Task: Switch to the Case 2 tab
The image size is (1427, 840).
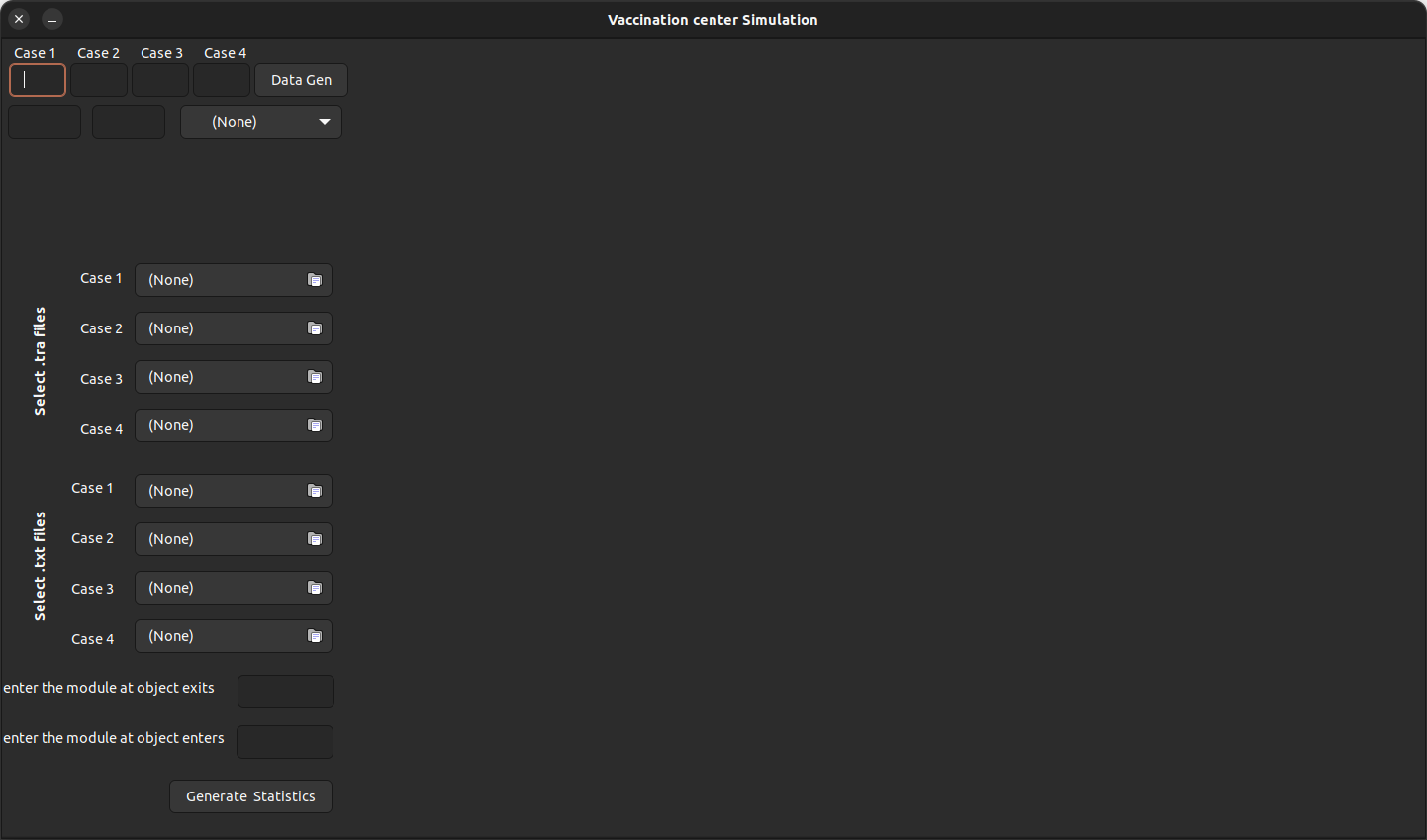Action: [98, 52]
